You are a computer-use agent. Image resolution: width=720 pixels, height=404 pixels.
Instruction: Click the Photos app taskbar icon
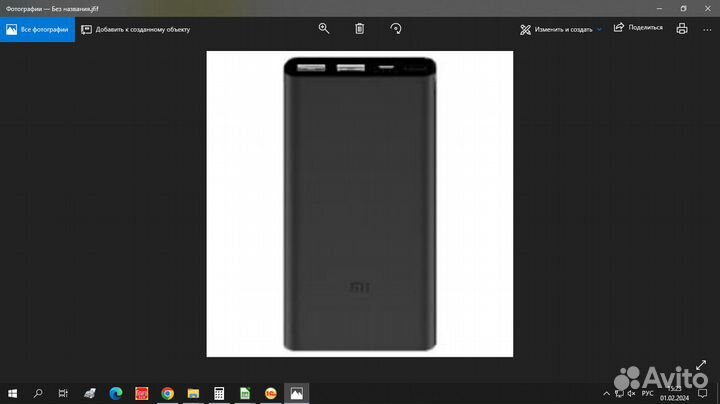tap(296, 393)
